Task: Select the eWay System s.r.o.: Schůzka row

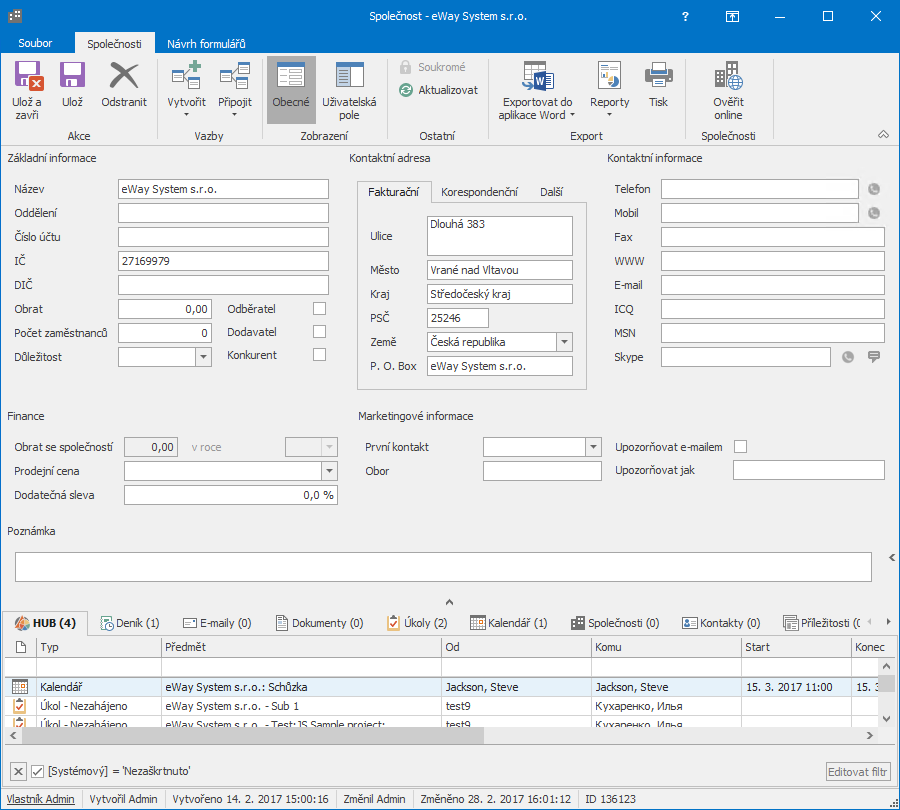Action: (x=441, y=687)
